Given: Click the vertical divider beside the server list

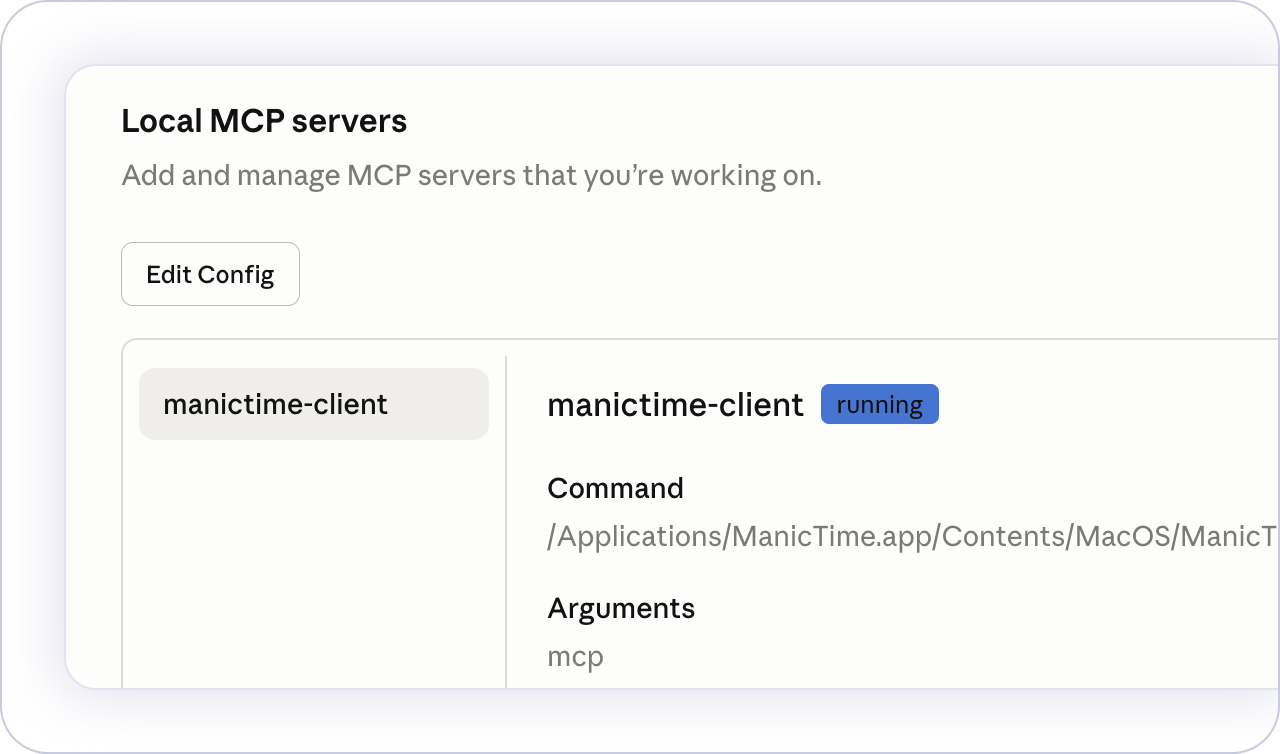Looking at the screenshot, I should coord(506,520).
